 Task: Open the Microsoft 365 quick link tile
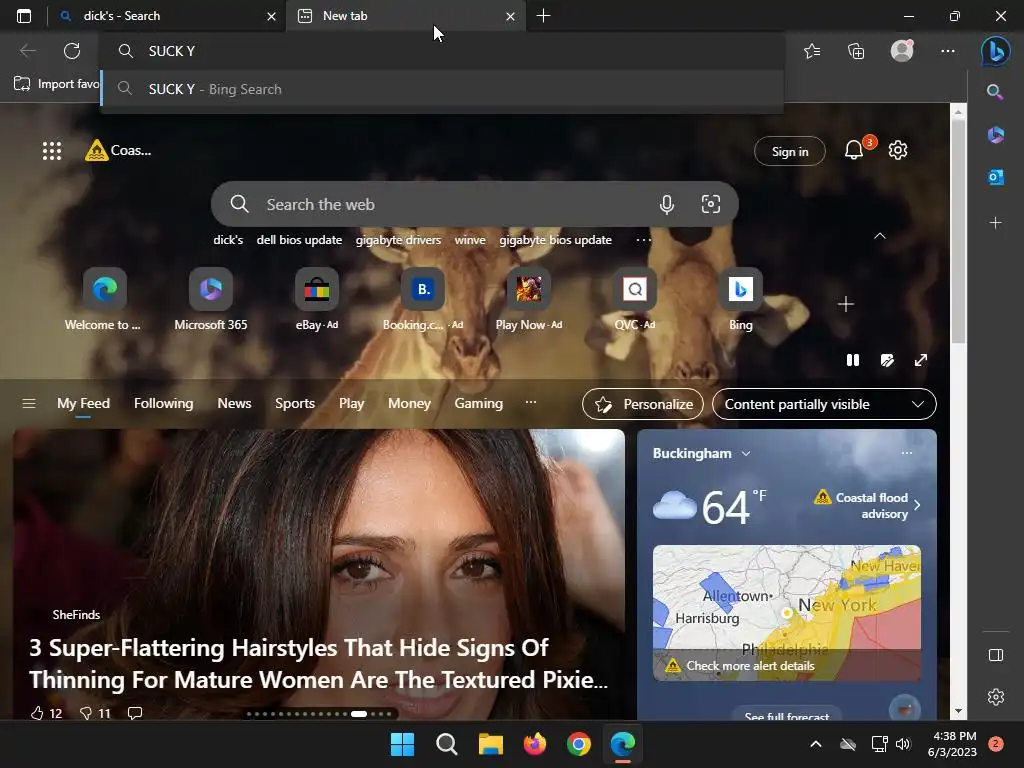click(x=210, y=300)
